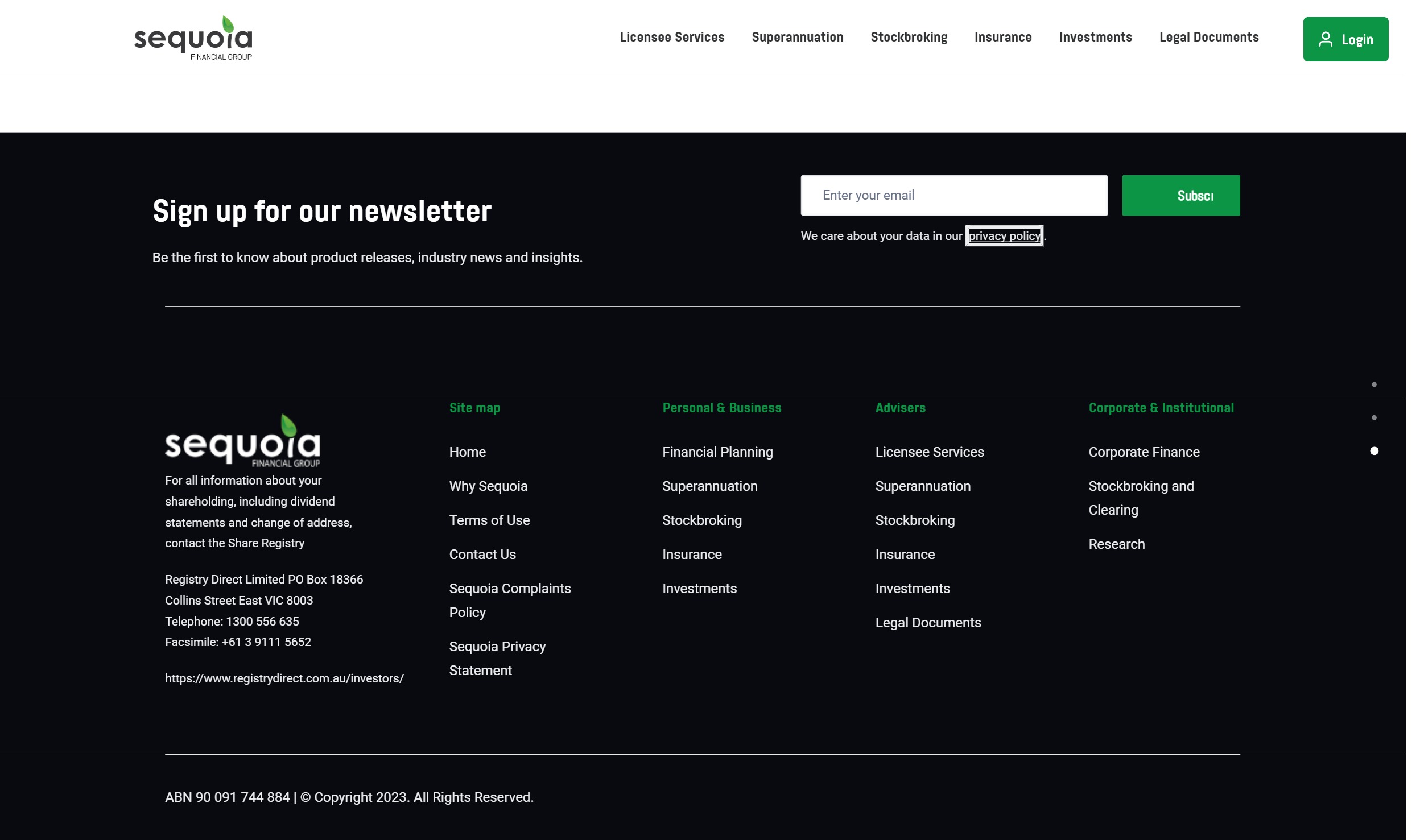Open Stockbroking in top navigation
This screenshot has height=840, width=1420.
click(x=908, y=38)
